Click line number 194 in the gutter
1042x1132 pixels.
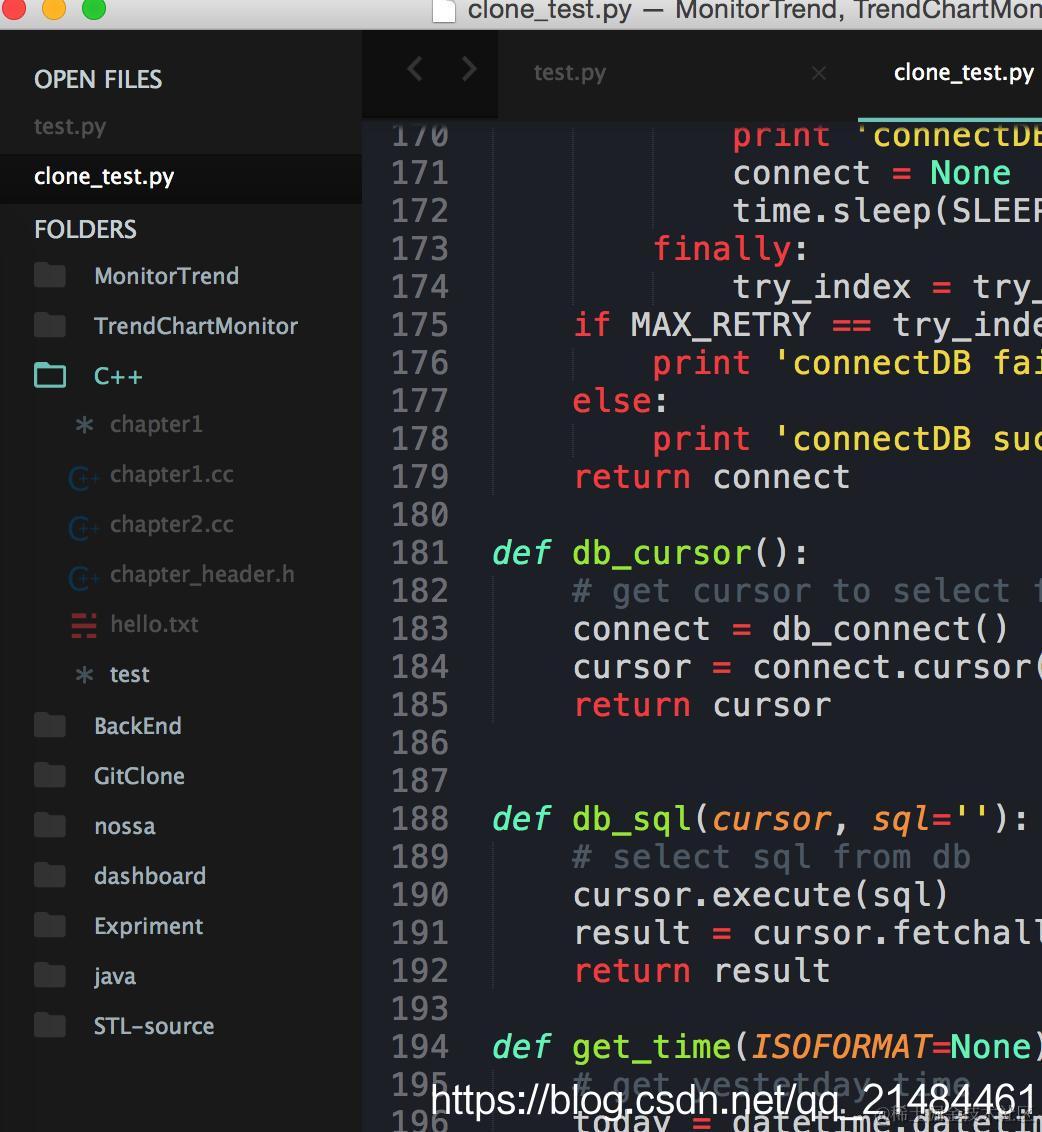pyautogui.click(x=420, y=1047)
